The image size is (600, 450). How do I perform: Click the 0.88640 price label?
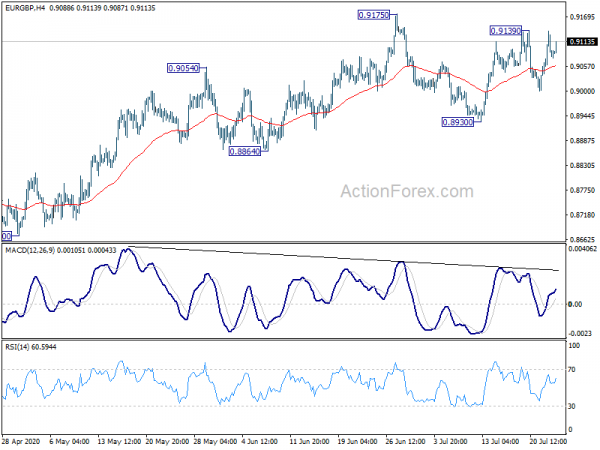[x=245, y=152]
